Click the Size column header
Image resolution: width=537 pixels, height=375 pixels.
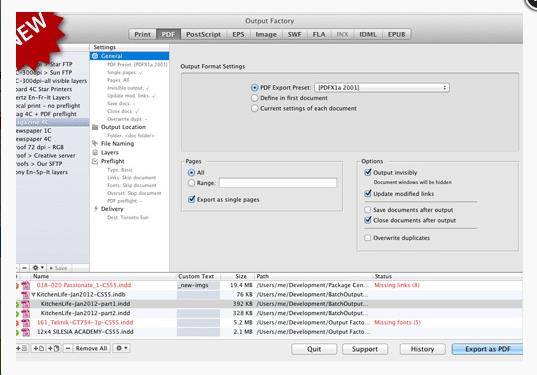(x=241, y=276)
